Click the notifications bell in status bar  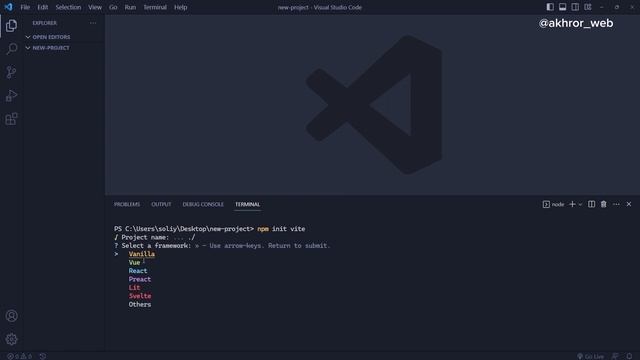[629, 356]
